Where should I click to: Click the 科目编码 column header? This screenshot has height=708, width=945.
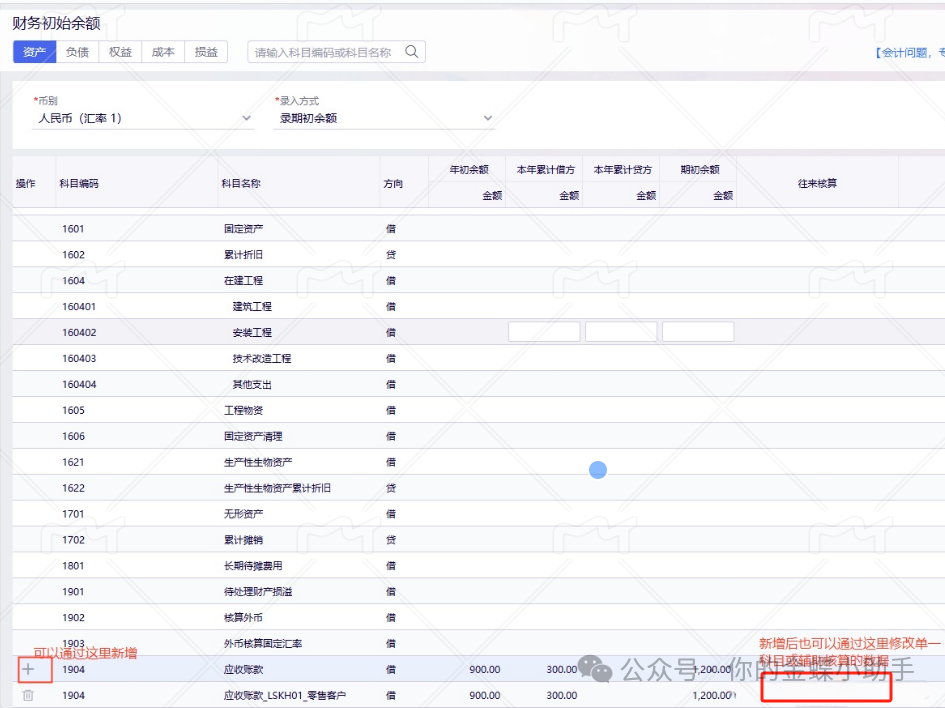(79, 184)
